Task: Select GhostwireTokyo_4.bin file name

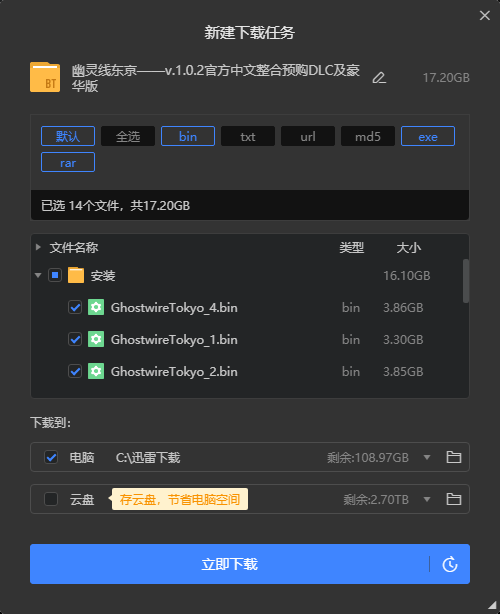Action: click(174, 308)
